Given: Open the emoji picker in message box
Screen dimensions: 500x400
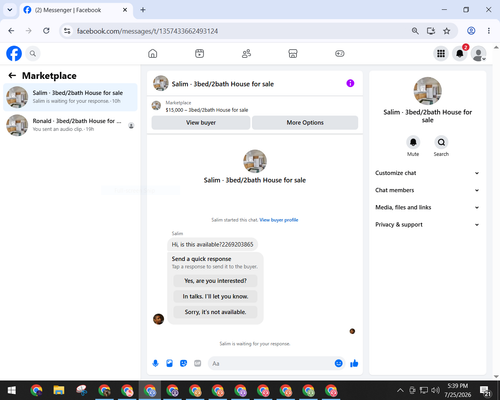Looking at the screenshot, I should click(x=338, y=363).
